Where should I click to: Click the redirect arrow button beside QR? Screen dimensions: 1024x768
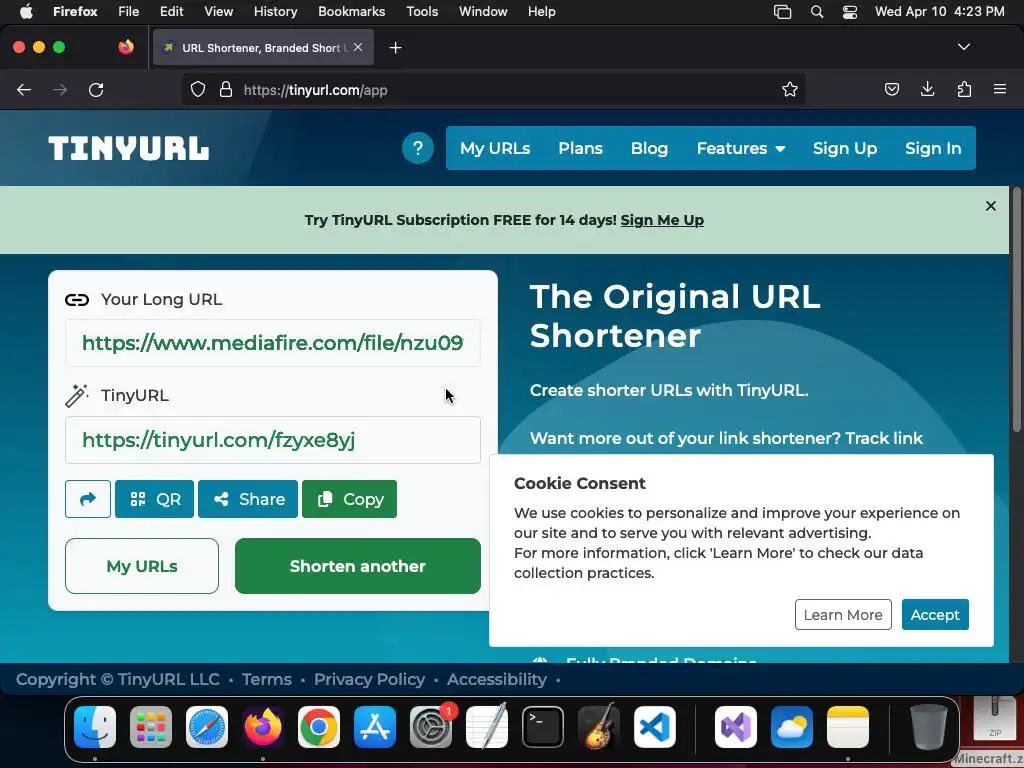point(88,499)
